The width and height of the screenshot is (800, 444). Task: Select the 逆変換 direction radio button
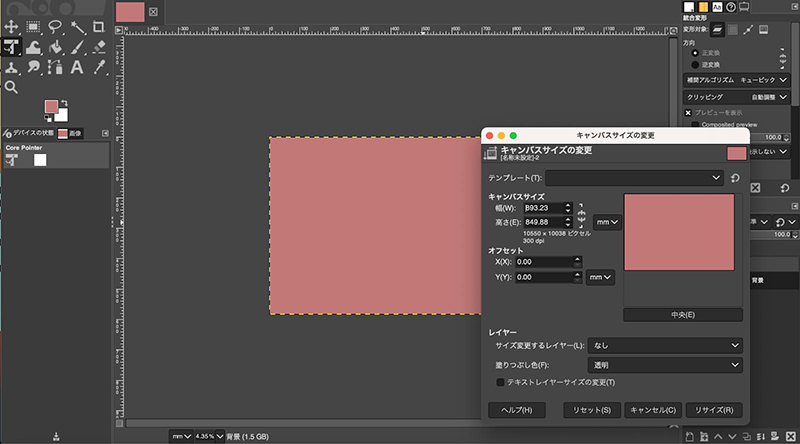695,65
